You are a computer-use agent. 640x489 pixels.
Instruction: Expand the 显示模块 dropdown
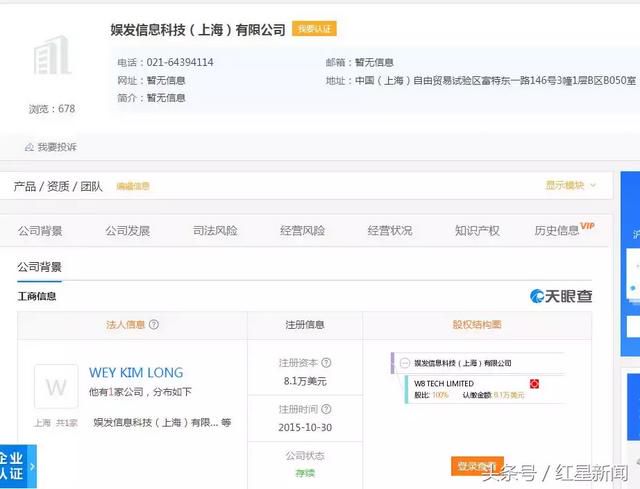(x=571, y=185)
